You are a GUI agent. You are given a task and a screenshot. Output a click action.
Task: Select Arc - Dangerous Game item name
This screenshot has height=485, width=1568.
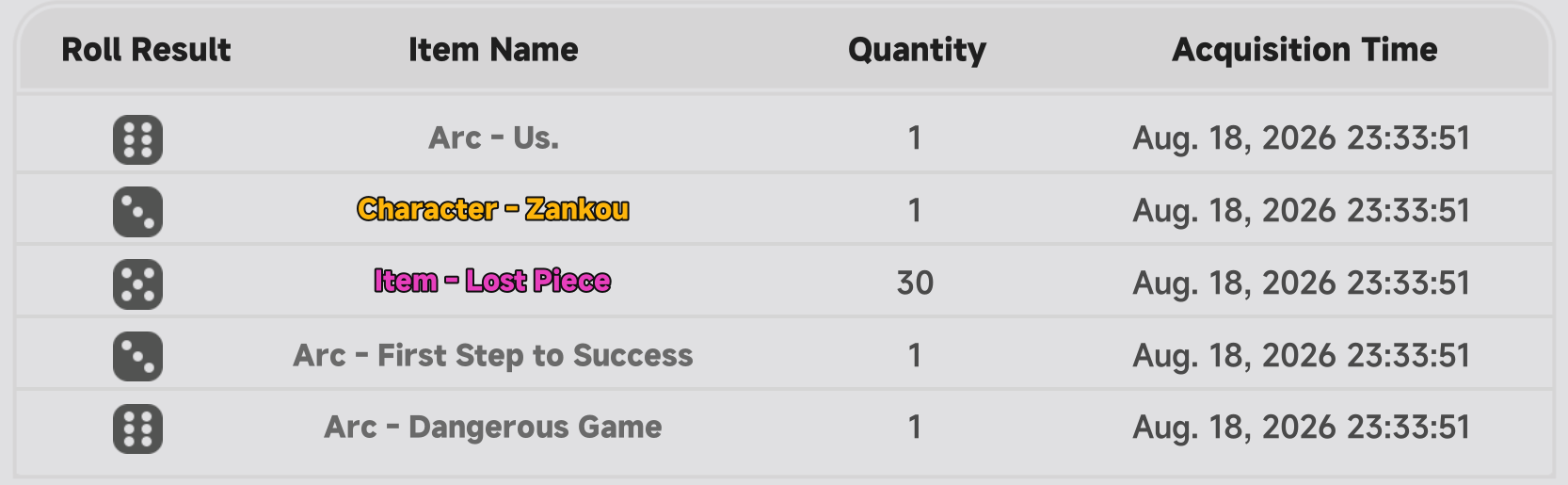click(493, 428)
